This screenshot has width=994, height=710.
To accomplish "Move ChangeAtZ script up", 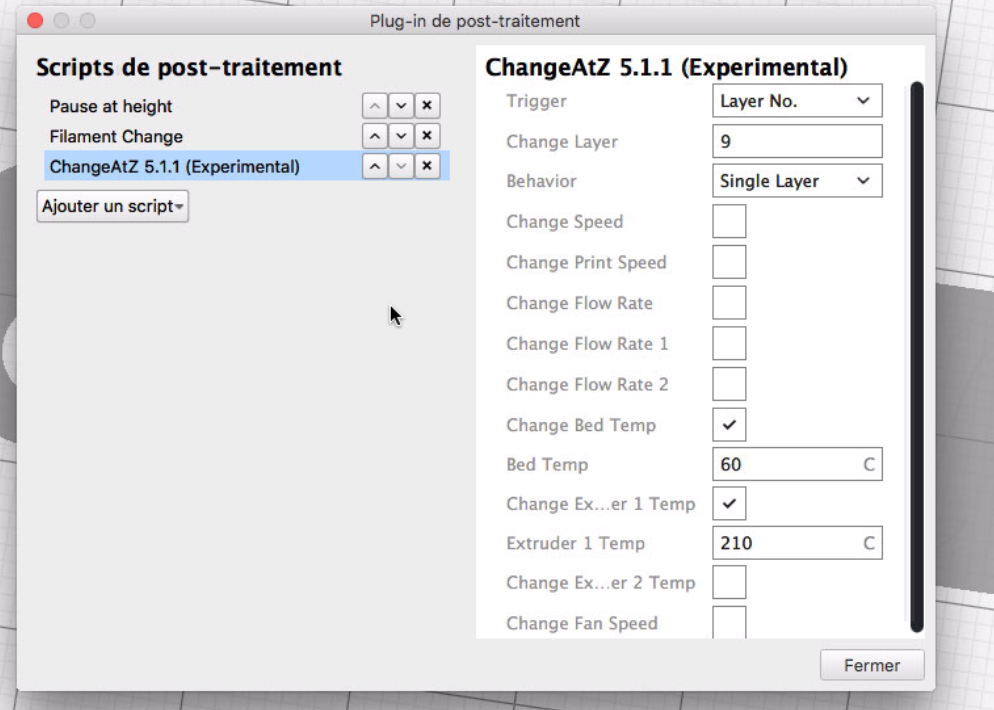I will tap(374, 166).
